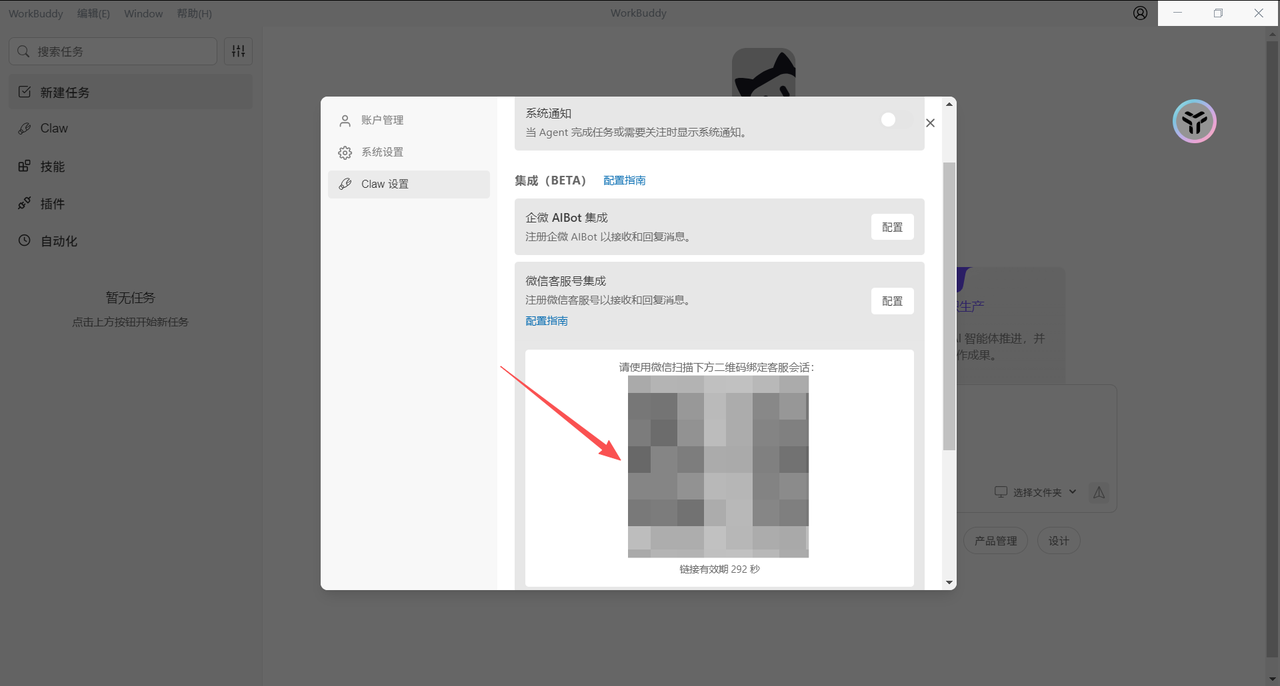
Task: Open the 编辑(E) menu
Action: tap(93, 14)
